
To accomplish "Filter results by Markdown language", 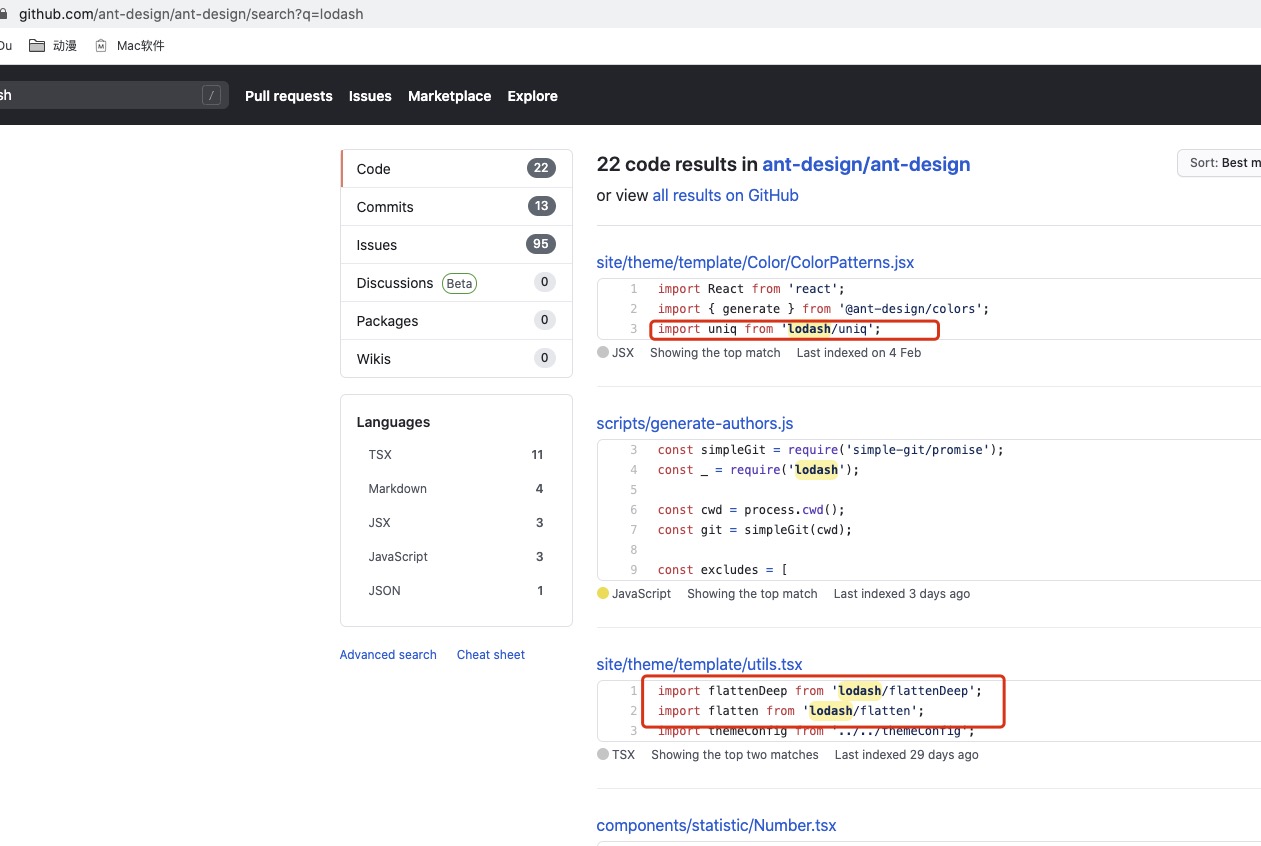I will (x=456, y=489).
